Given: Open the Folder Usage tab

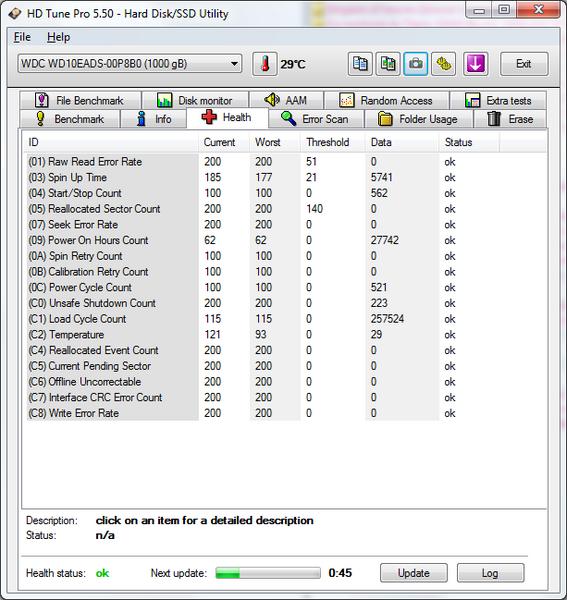Looking at the screenshot, I should [x=419, y=119].
